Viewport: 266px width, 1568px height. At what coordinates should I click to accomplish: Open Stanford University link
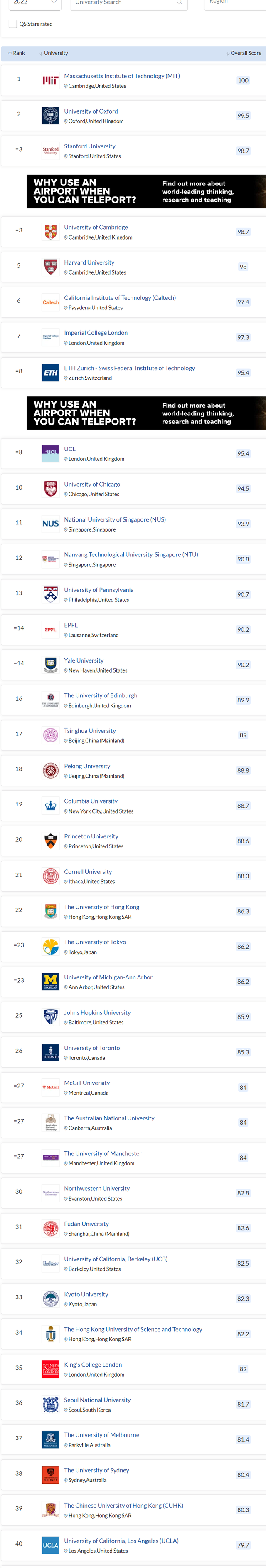89,146
